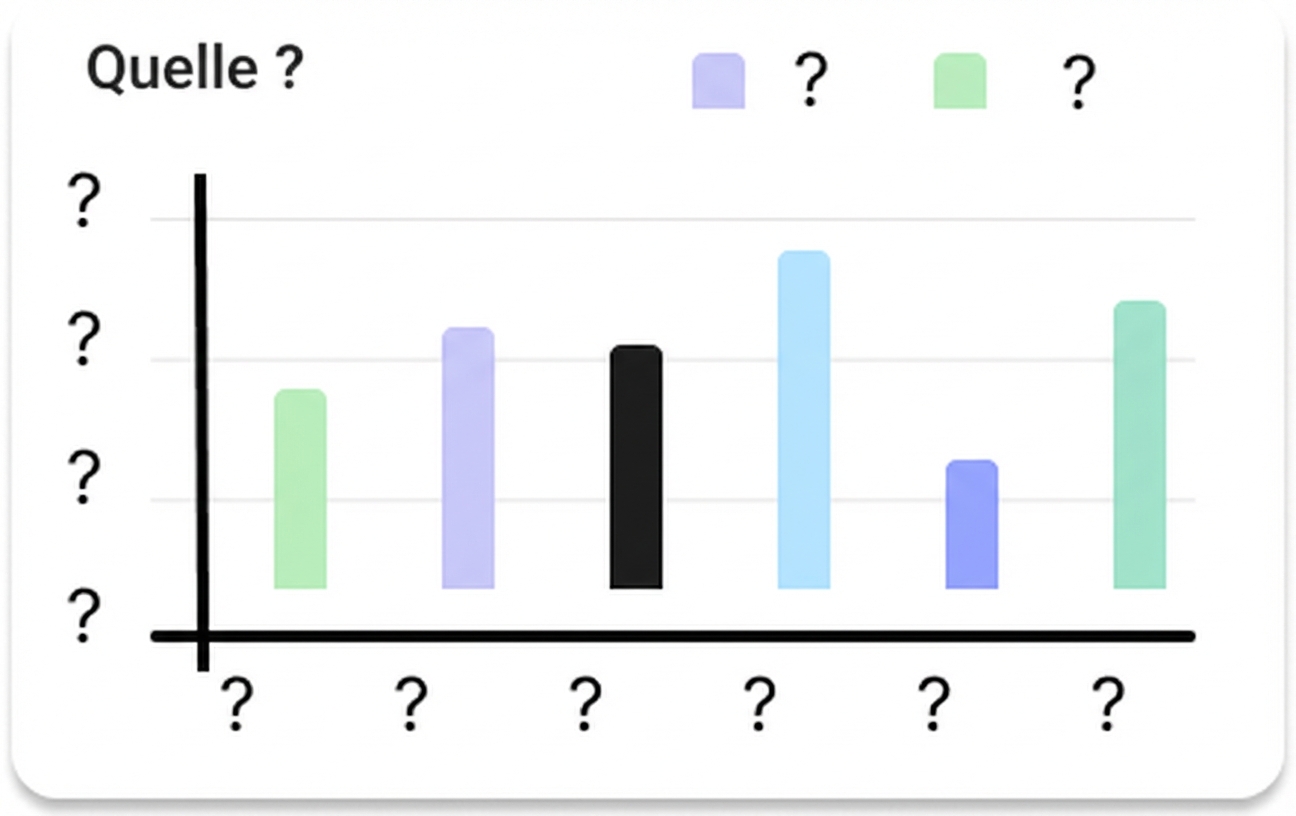The height and width of the screenshot is (816, 1296).
Task: Click the shortest periwinkle blue bar
Action: 971,524
